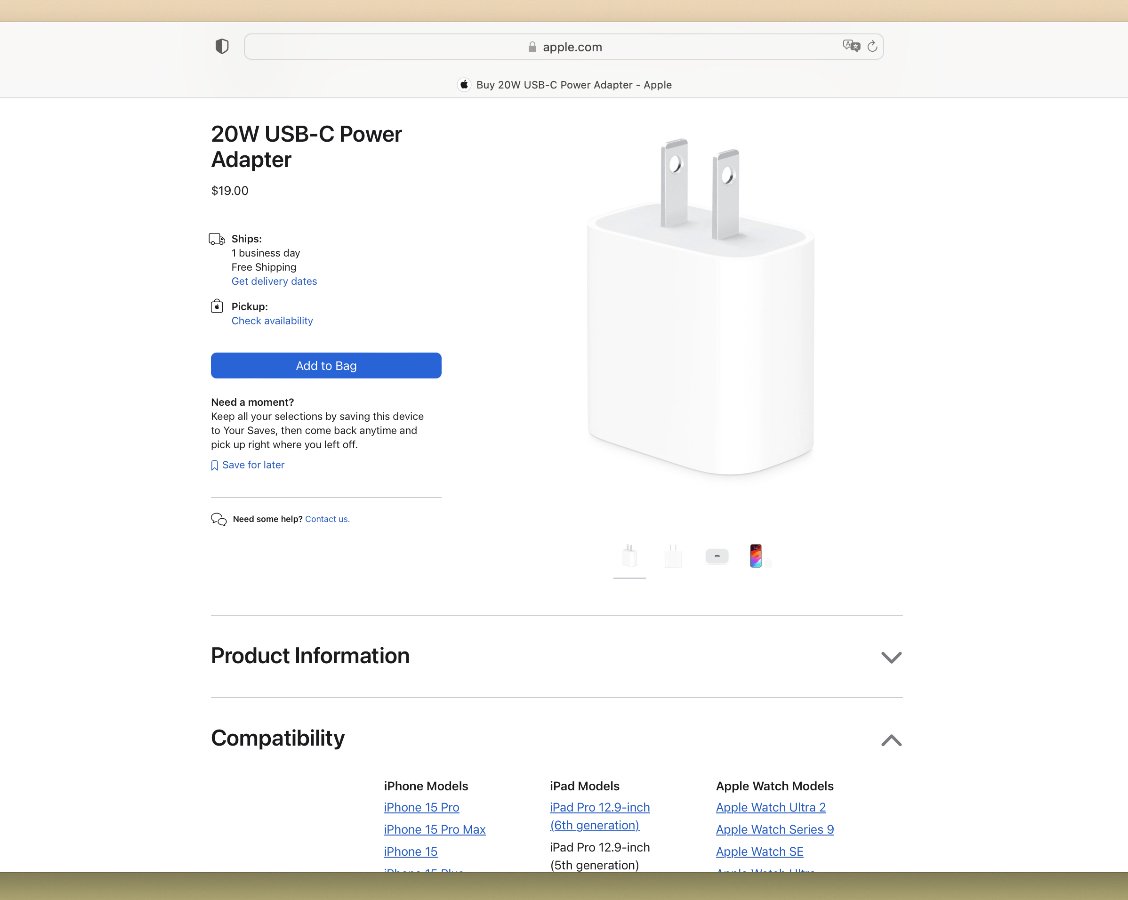Open the translate icon in the address bar
This screenshot has height=900, width=1128.
(852, 46)
